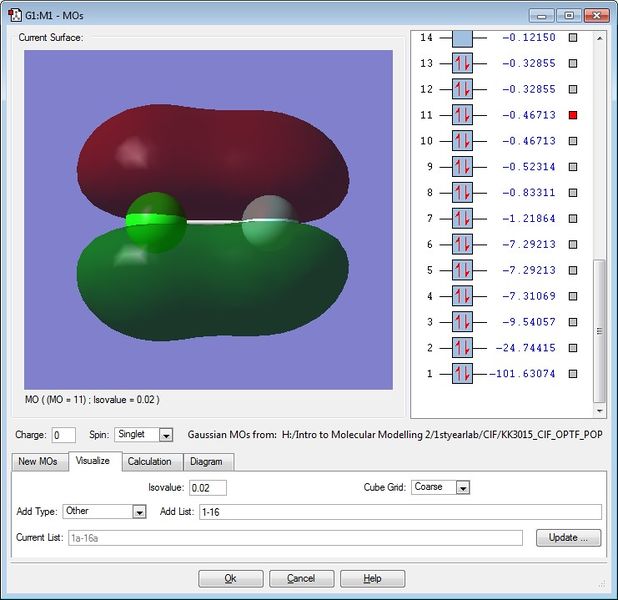Click the electron pair icon of orbital 1
618x600 pixels.
coord(462,374)
